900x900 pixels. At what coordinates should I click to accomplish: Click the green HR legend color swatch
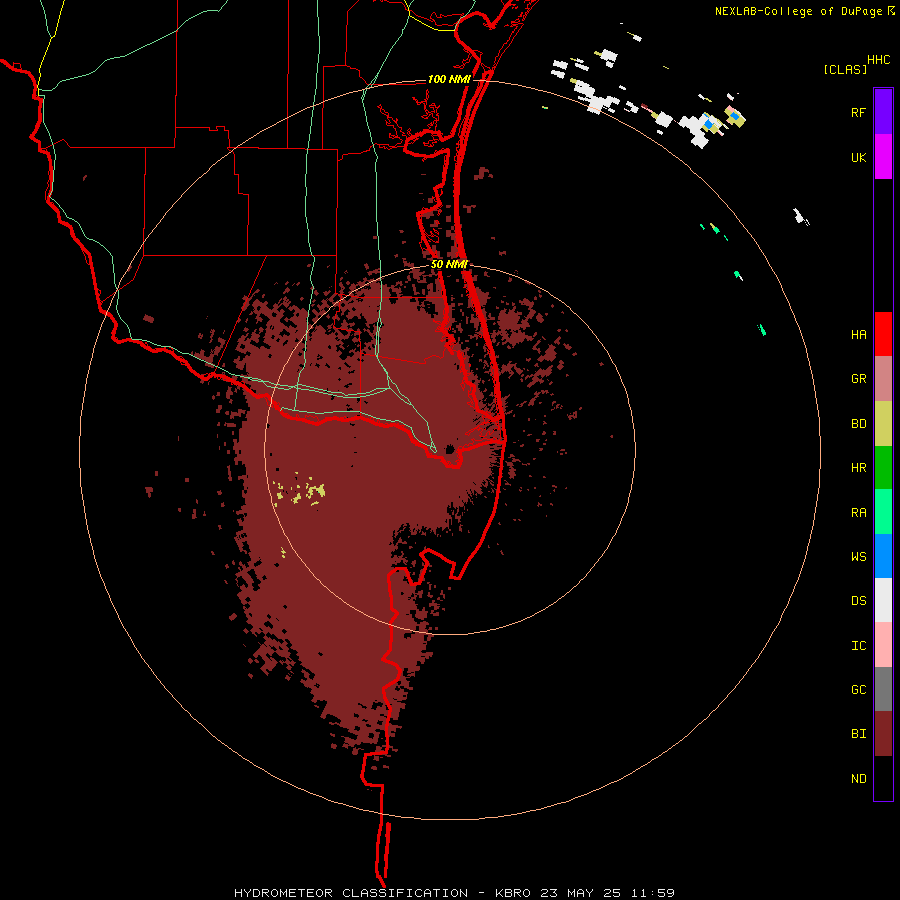883,467
